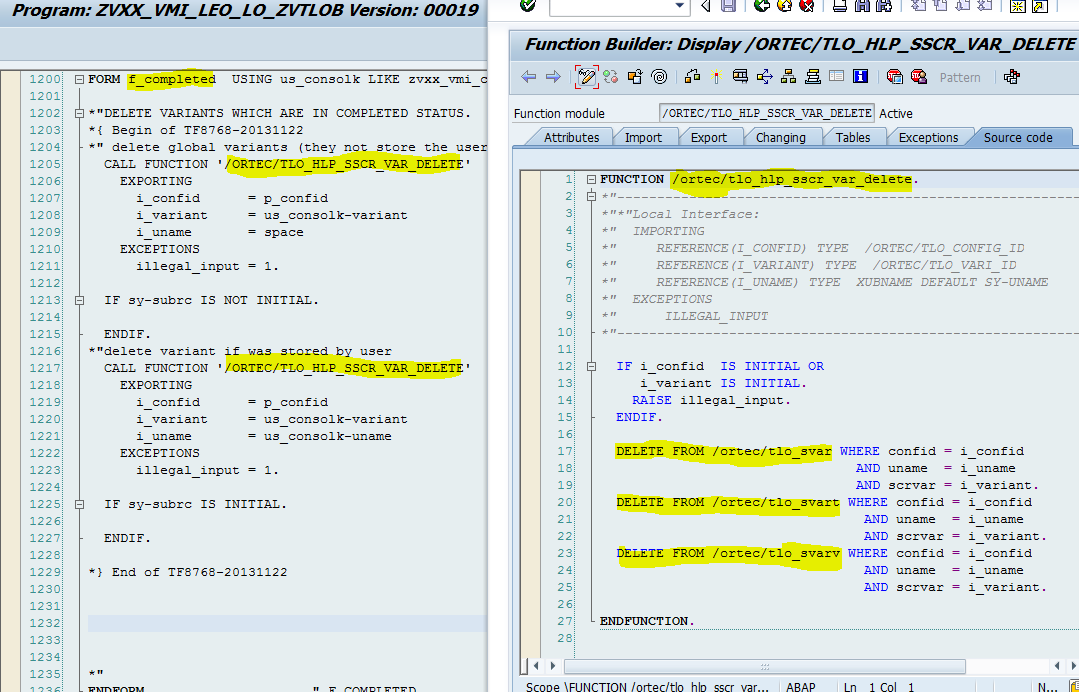Viewport: 1079px width, 692px height.
Task: Open the command field dropdown
Action: pyautogui.click(x=681, y=8)
